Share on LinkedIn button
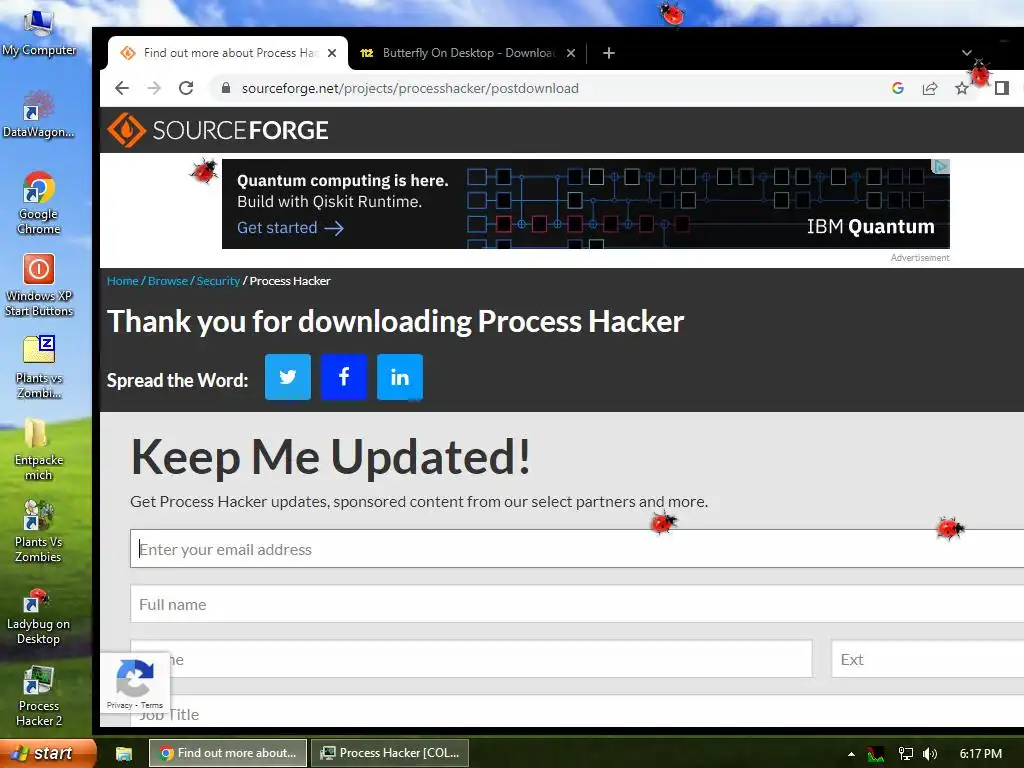 coord(400,377)
